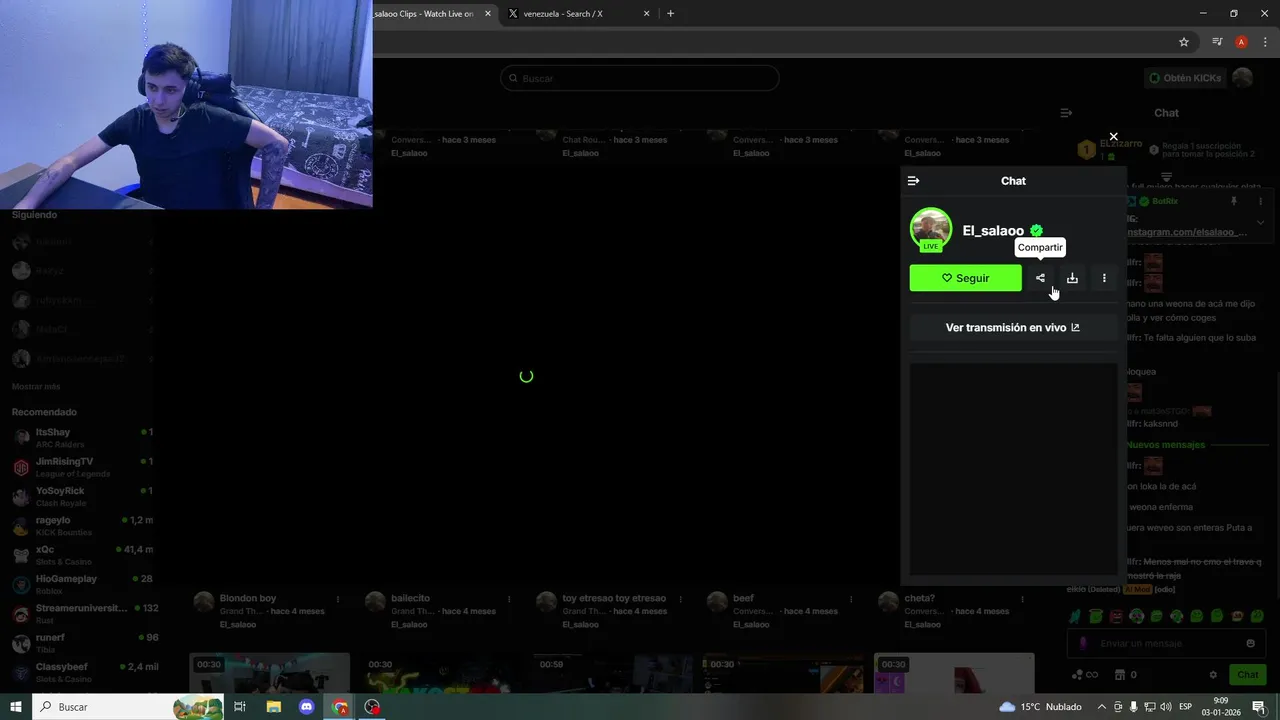Open Chrome media control icon
1280x720 pixels.
pos(1217,42)
